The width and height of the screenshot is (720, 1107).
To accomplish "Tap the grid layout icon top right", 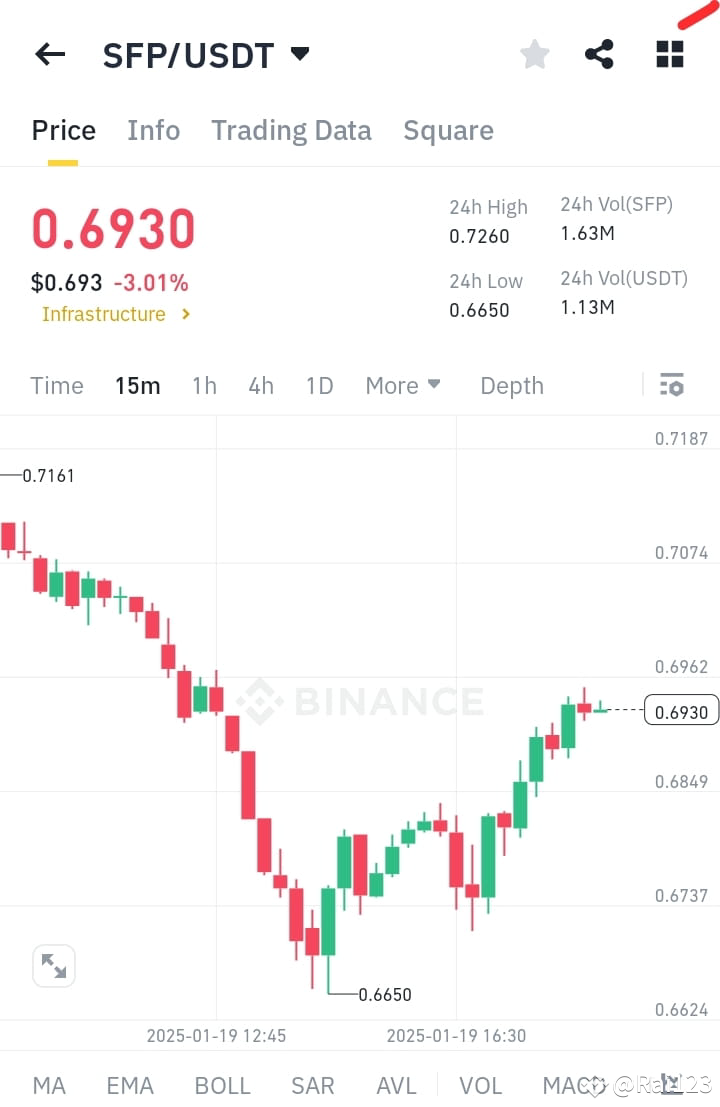I will point(668,54).
